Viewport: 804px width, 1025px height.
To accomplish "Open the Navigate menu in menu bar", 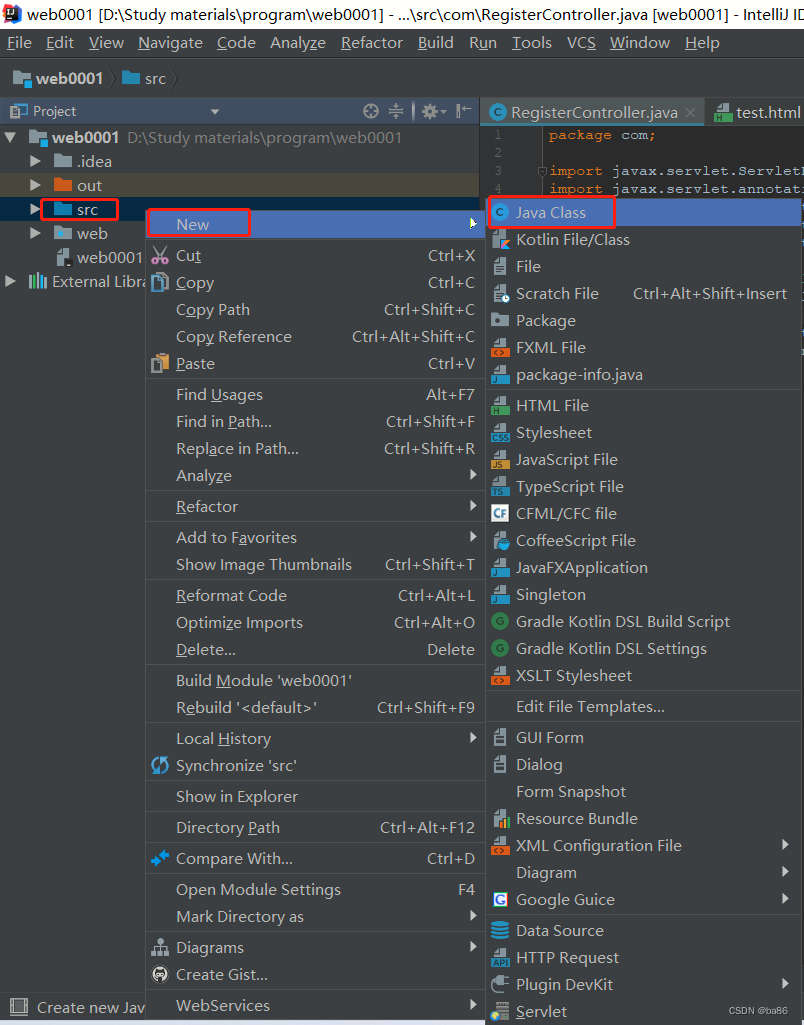I will [x=170, y=42].
